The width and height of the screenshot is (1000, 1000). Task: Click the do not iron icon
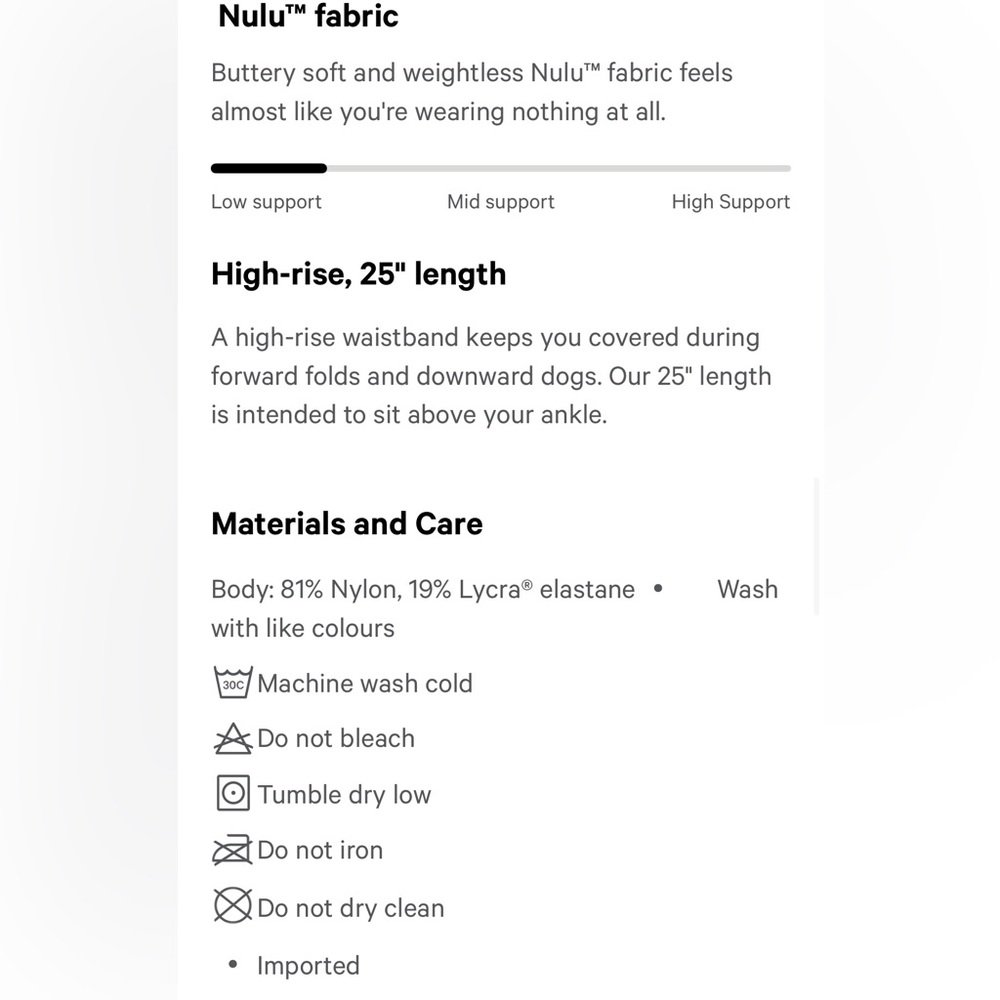pyautogui.click(x=232, y=849)
